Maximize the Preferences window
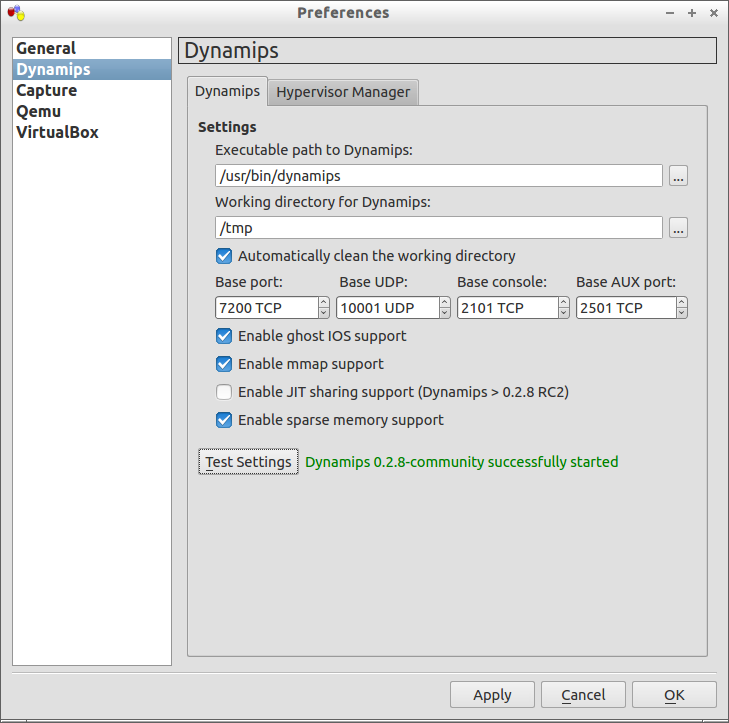 coord(692,13)
